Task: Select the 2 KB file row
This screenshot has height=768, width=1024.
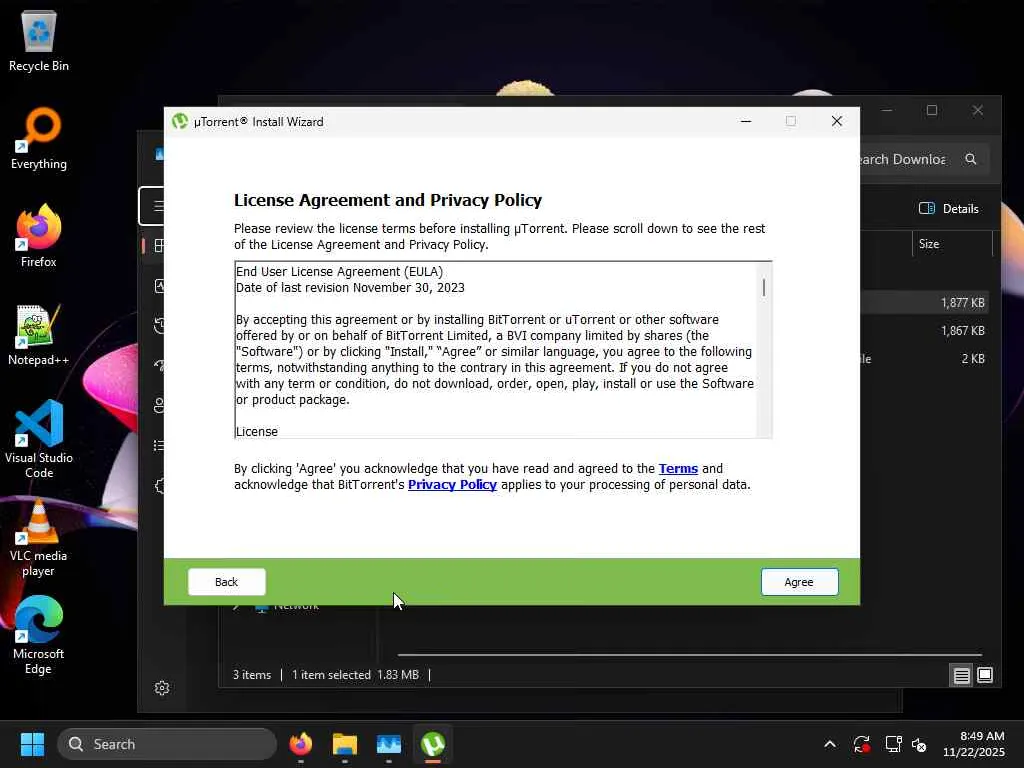Action: (925, 359)
